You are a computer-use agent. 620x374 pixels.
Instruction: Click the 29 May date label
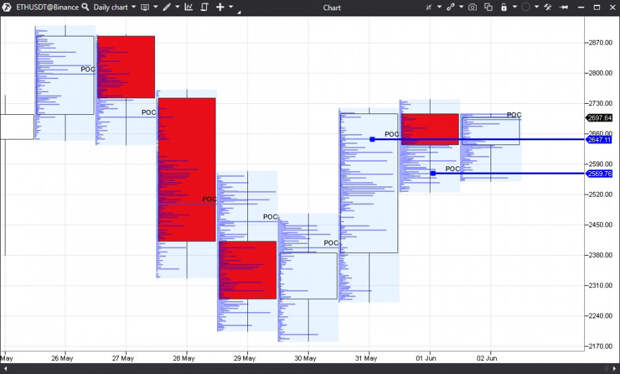[244, 358]
